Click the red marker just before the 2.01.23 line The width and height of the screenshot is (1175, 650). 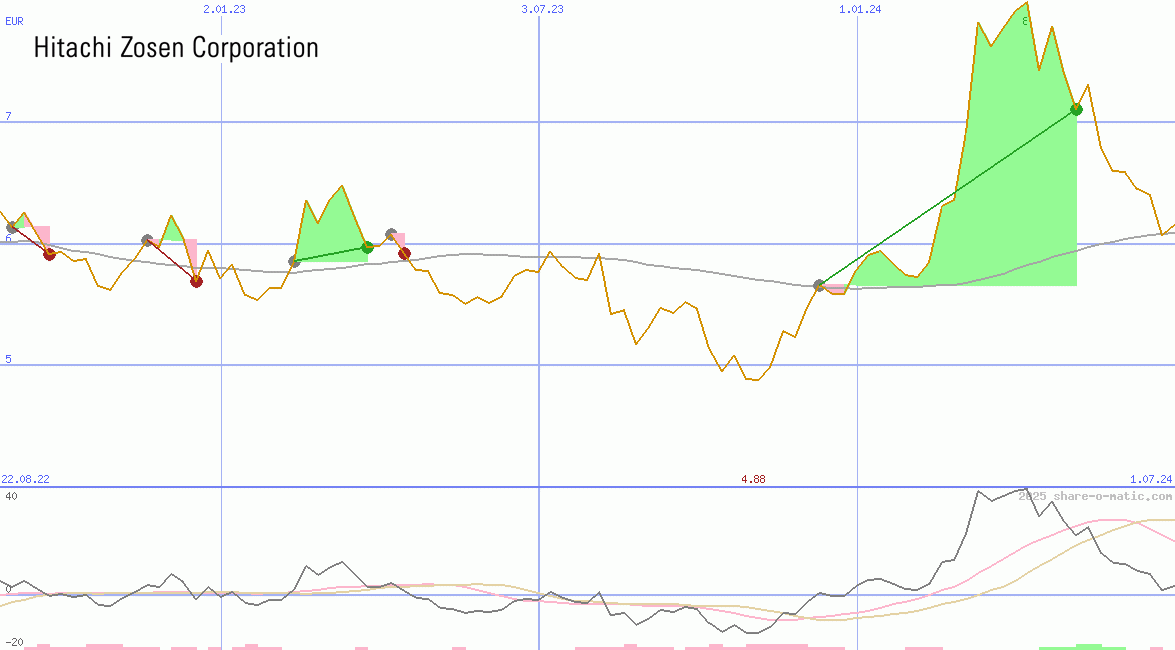[x=196, y=281]
